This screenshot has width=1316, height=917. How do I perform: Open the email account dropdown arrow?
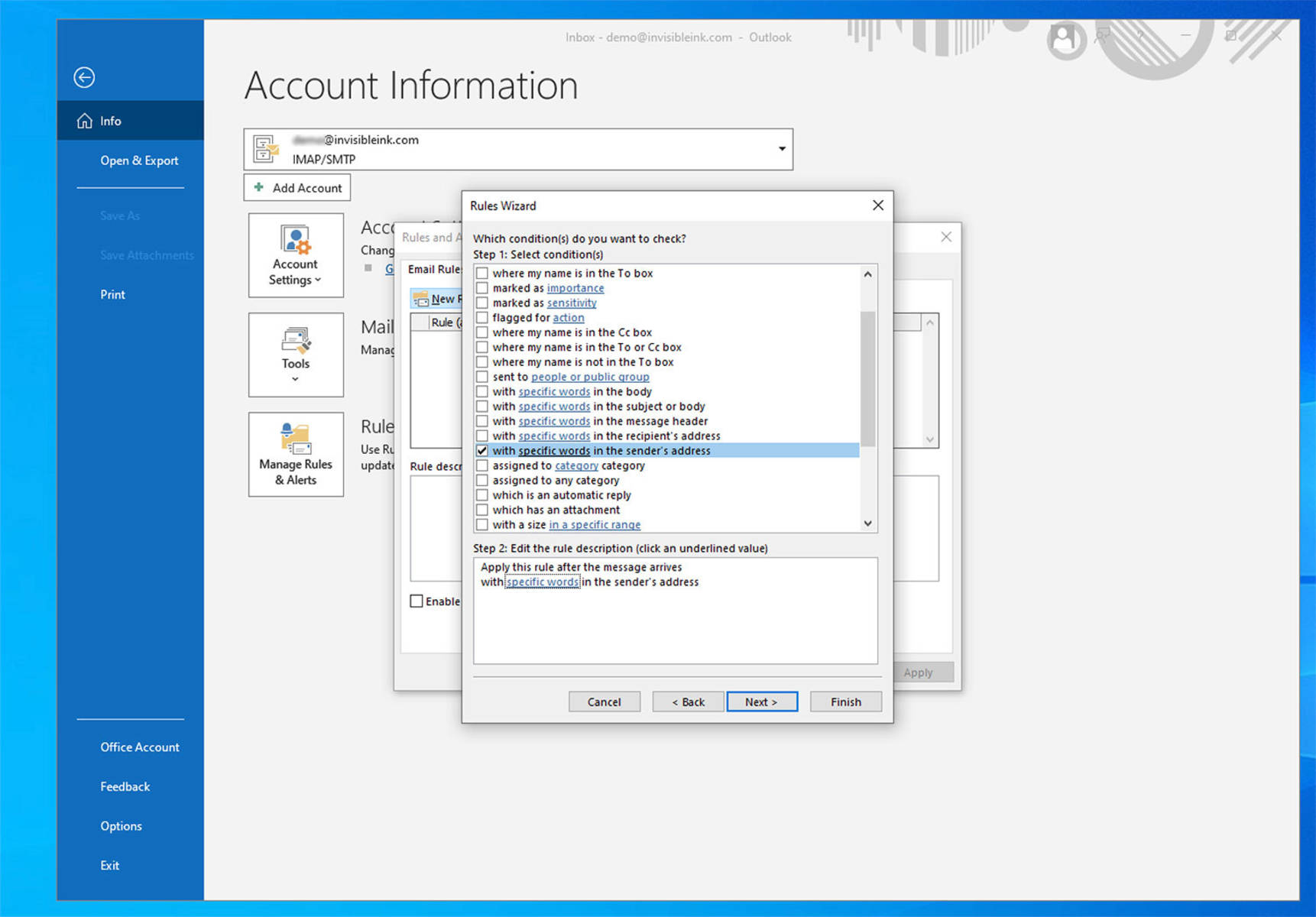click(782, 149)
